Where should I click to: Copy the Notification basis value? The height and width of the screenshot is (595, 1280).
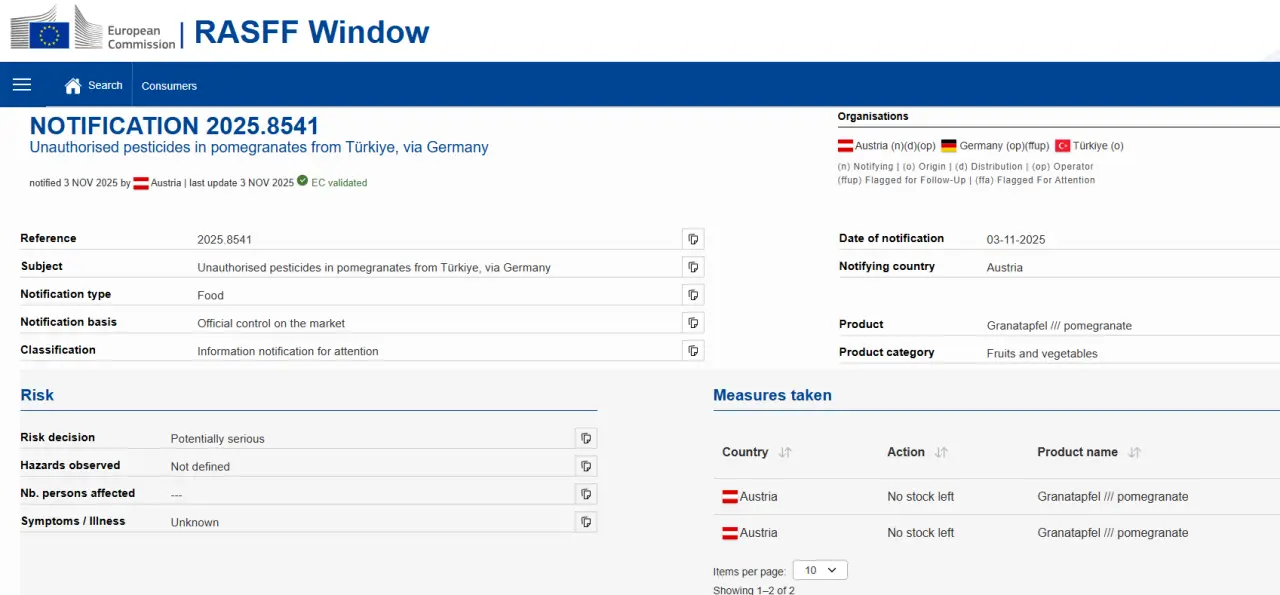click(x=693, y=323)
